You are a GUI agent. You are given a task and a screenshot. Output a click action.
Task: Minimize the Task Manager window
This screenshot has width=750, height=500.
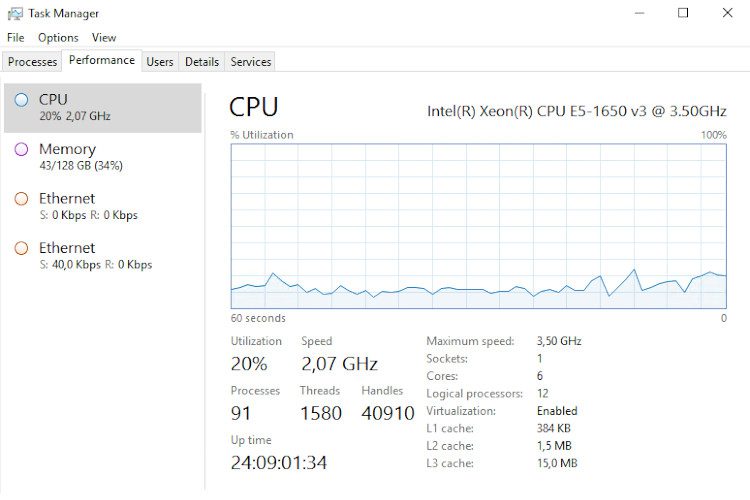point(638,13)
